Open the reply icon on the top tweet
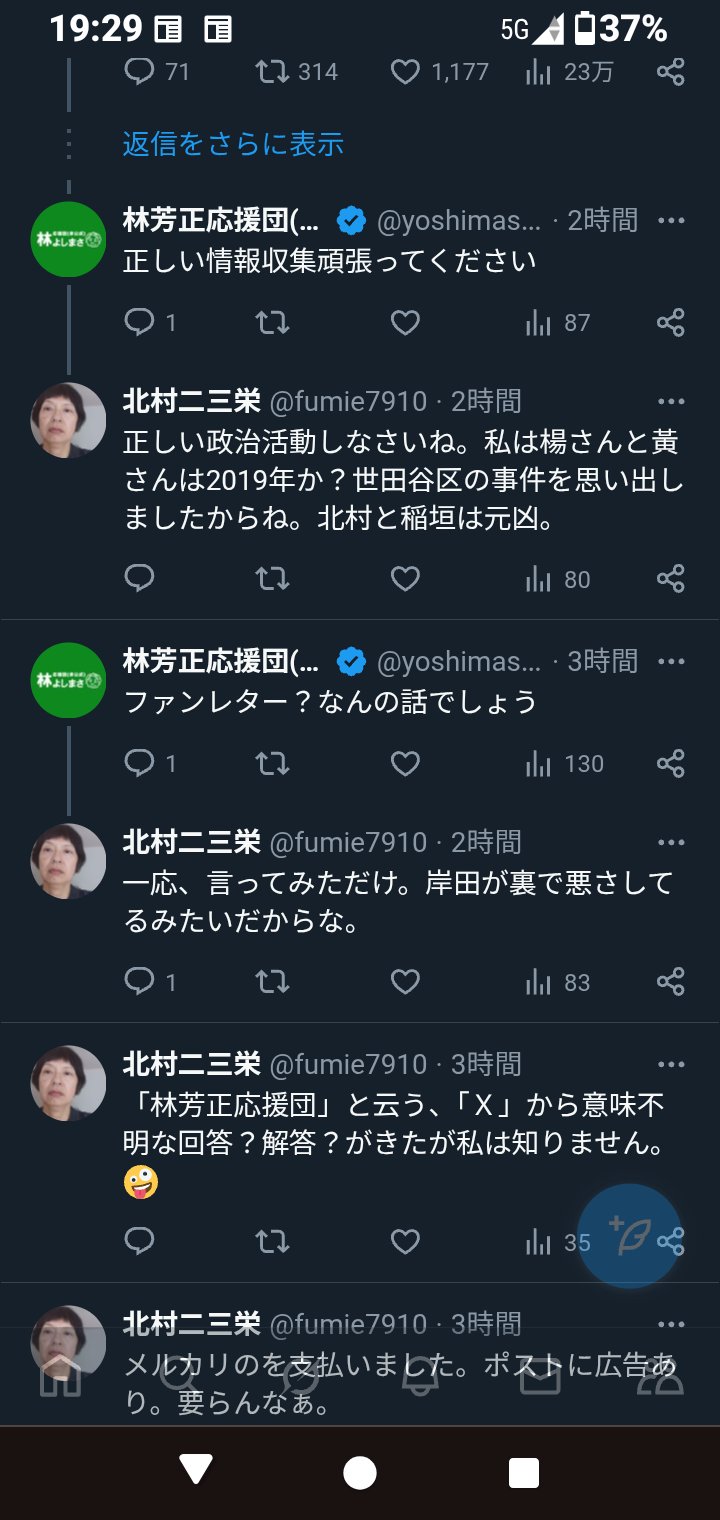The image size is (720, 1520). [140, 71]
